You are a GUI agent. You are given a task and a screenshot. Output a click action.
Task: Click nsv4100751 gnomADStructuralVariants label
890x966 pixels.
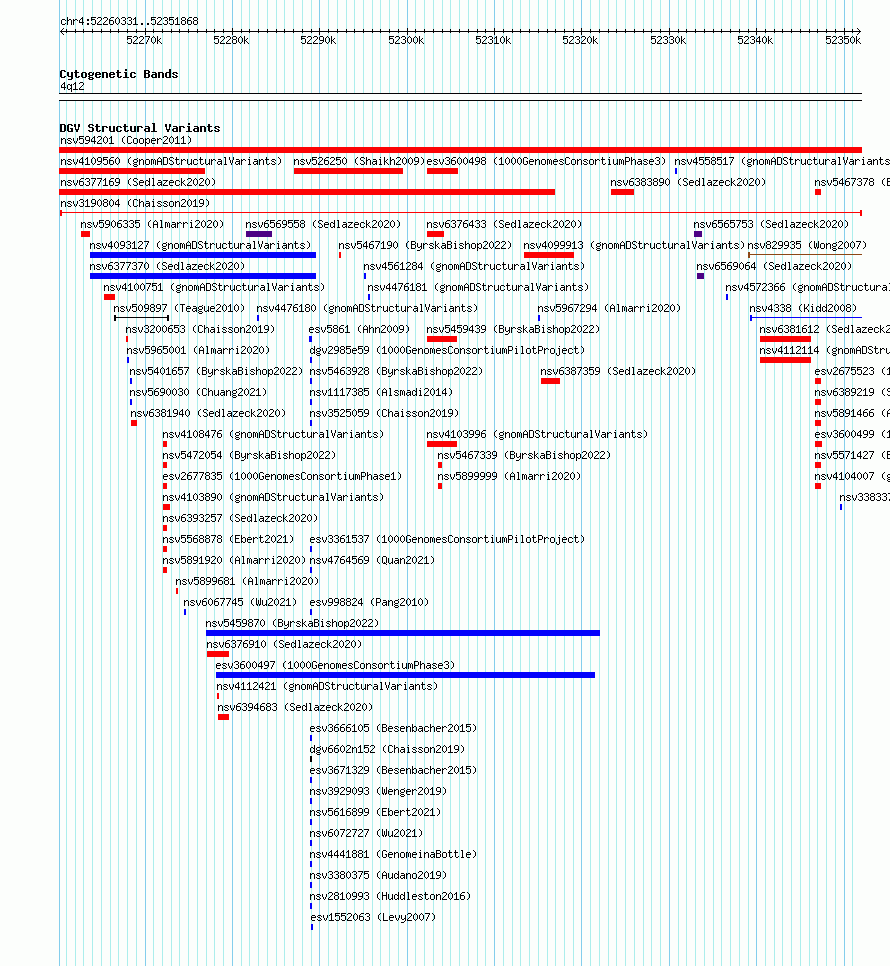(x=214, y=287)
